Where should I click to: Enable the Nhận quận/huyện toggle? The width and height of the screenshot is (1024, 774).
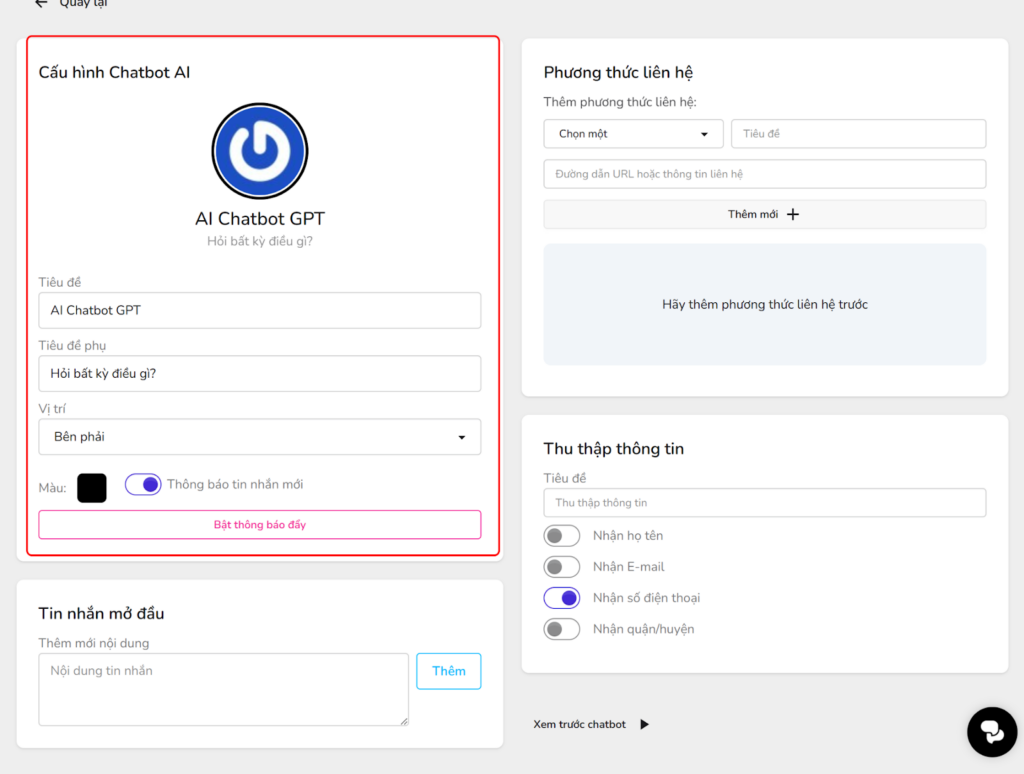[562, 629]
